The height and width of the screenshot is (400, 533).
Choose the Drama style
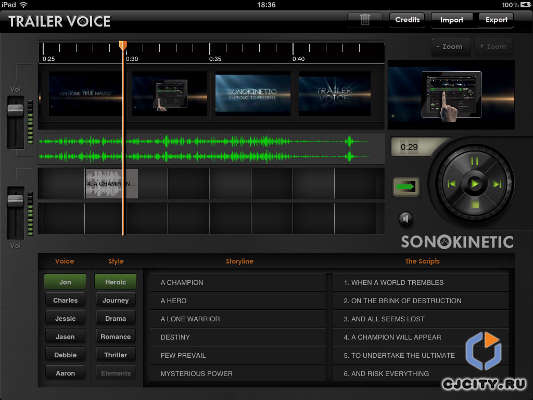pos(116,318)
